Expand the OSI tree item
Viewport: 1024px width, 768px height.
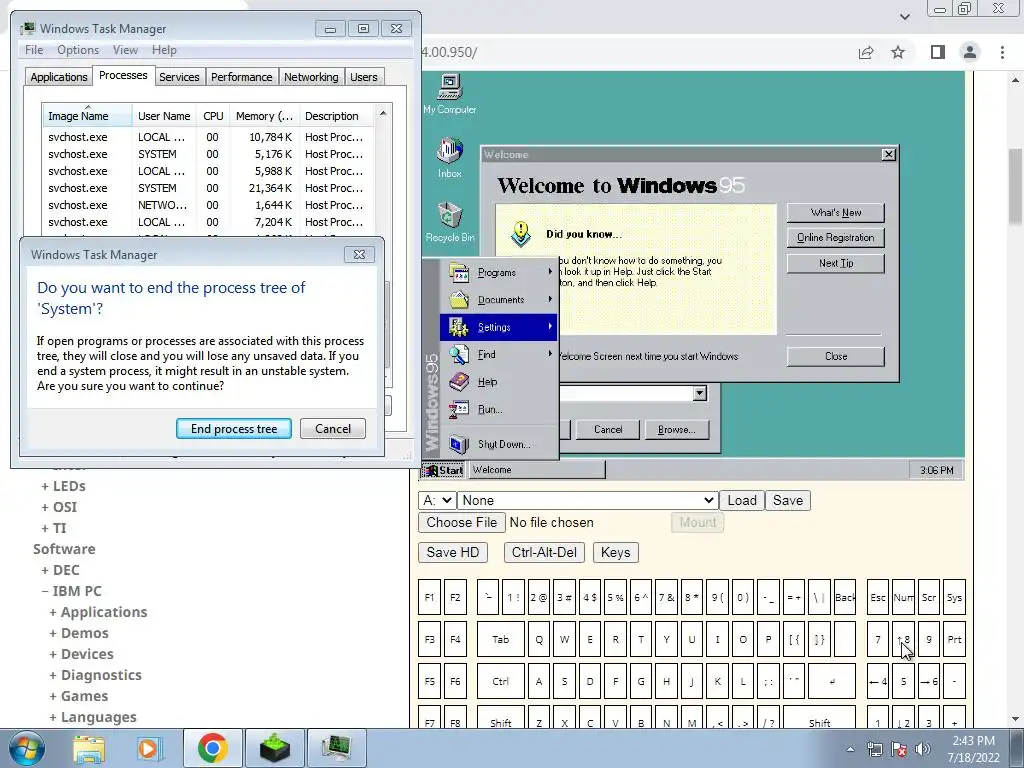[59, 507]
